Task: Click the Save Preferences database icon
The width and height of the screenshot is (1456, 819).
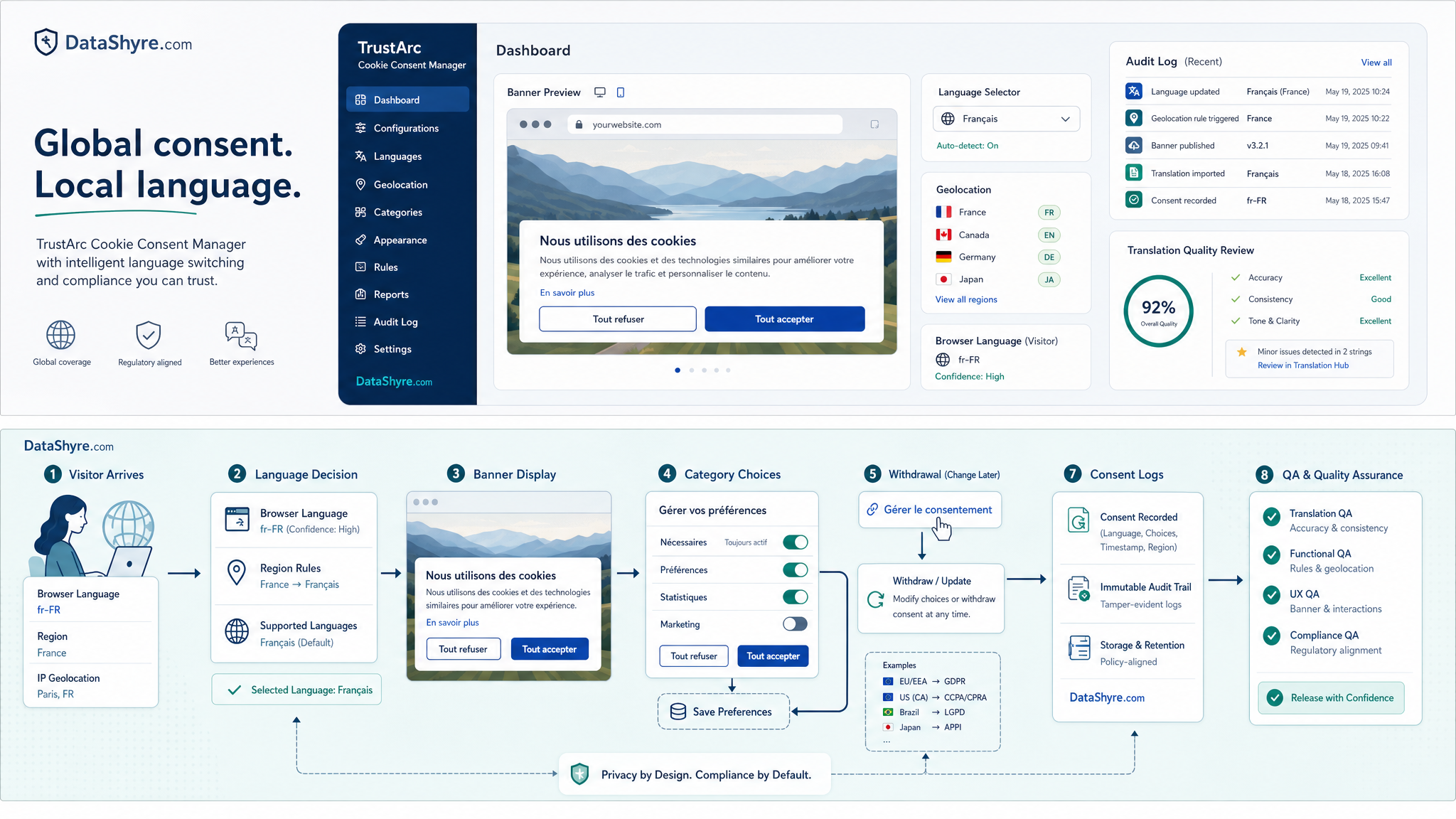Action: click(678, 712)
